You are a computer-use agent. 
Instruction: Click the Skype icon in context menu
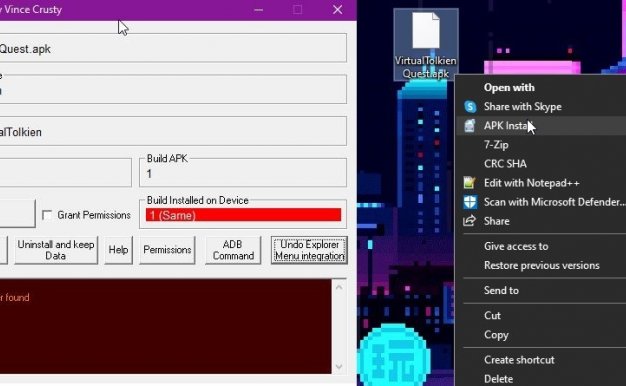470,107
